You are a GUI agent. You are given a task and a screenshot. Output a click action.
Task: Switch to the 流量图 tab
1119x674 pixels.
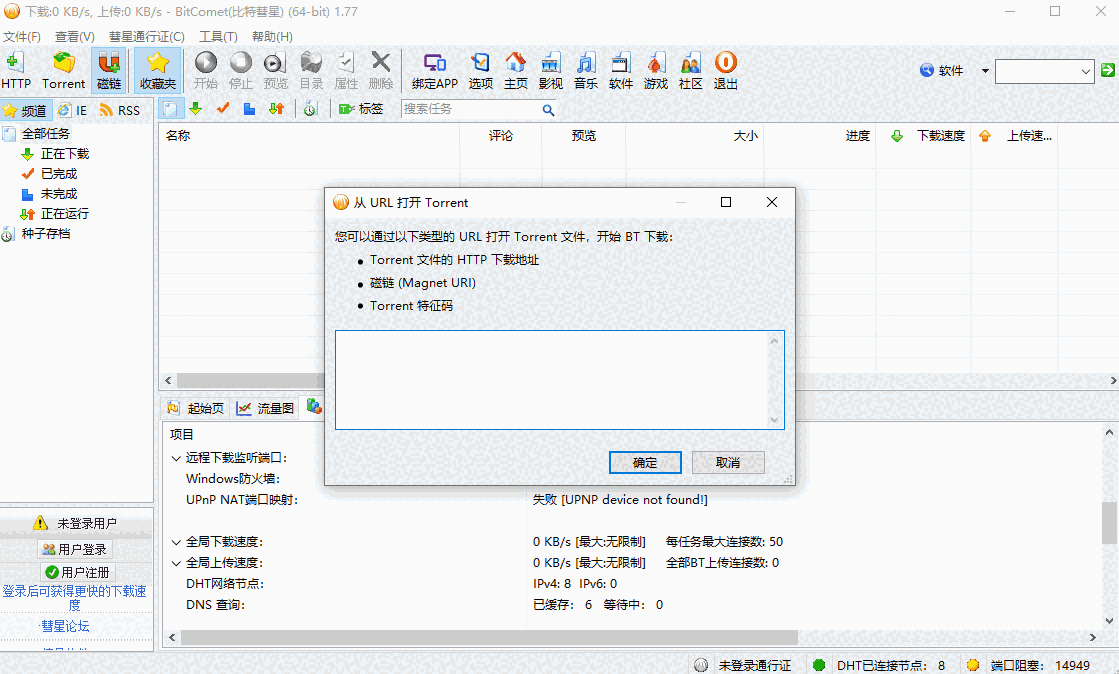265,408
